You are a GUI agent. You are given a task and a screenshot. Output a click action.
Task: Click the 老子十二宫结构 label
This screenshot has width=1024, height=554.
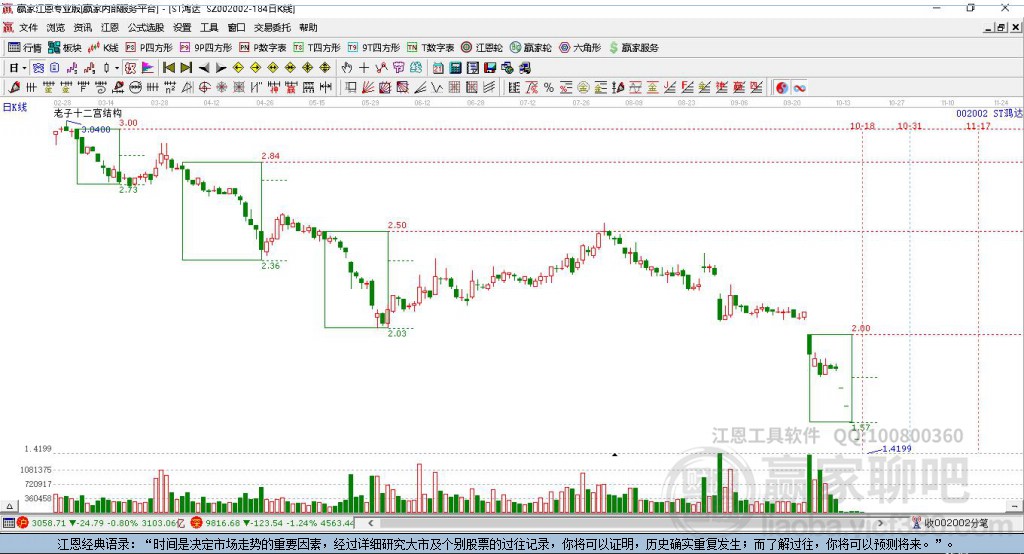(88, 113)
